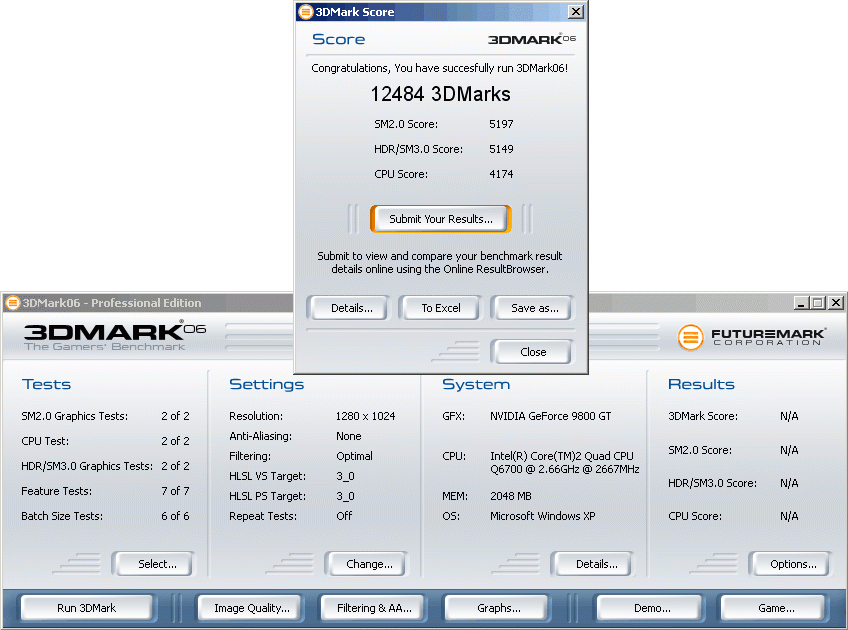Launch the Game button
Screen dimensions: 848x630
coord(776,608)
